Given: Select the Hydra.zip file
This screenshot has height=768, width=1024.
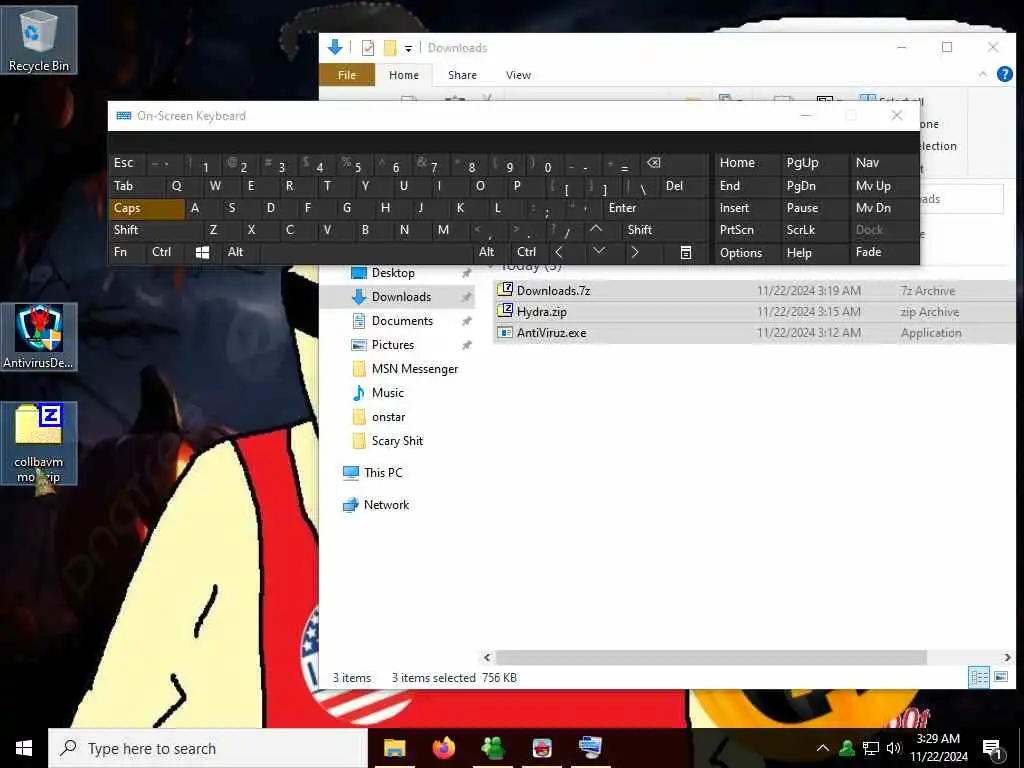Looking at the screenshot, I should [754, 312].
